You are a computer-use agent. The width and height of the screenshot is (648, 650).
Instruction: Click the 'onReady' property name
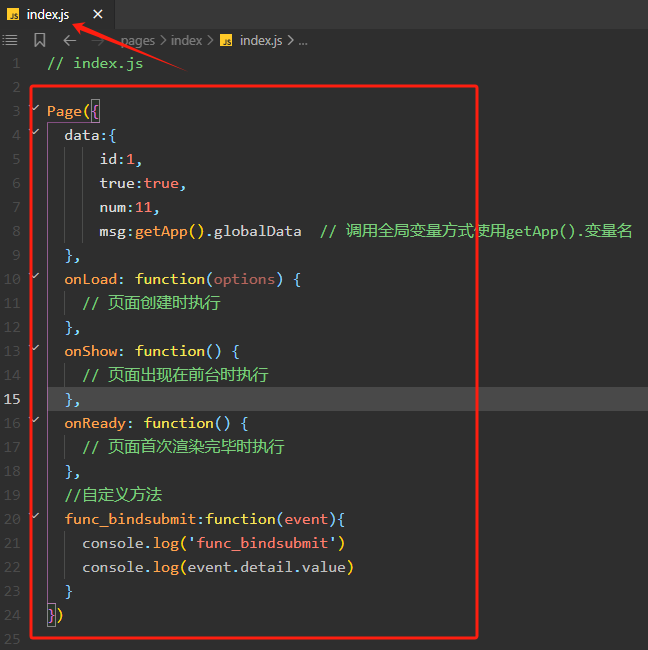click(x=95, y=423)
